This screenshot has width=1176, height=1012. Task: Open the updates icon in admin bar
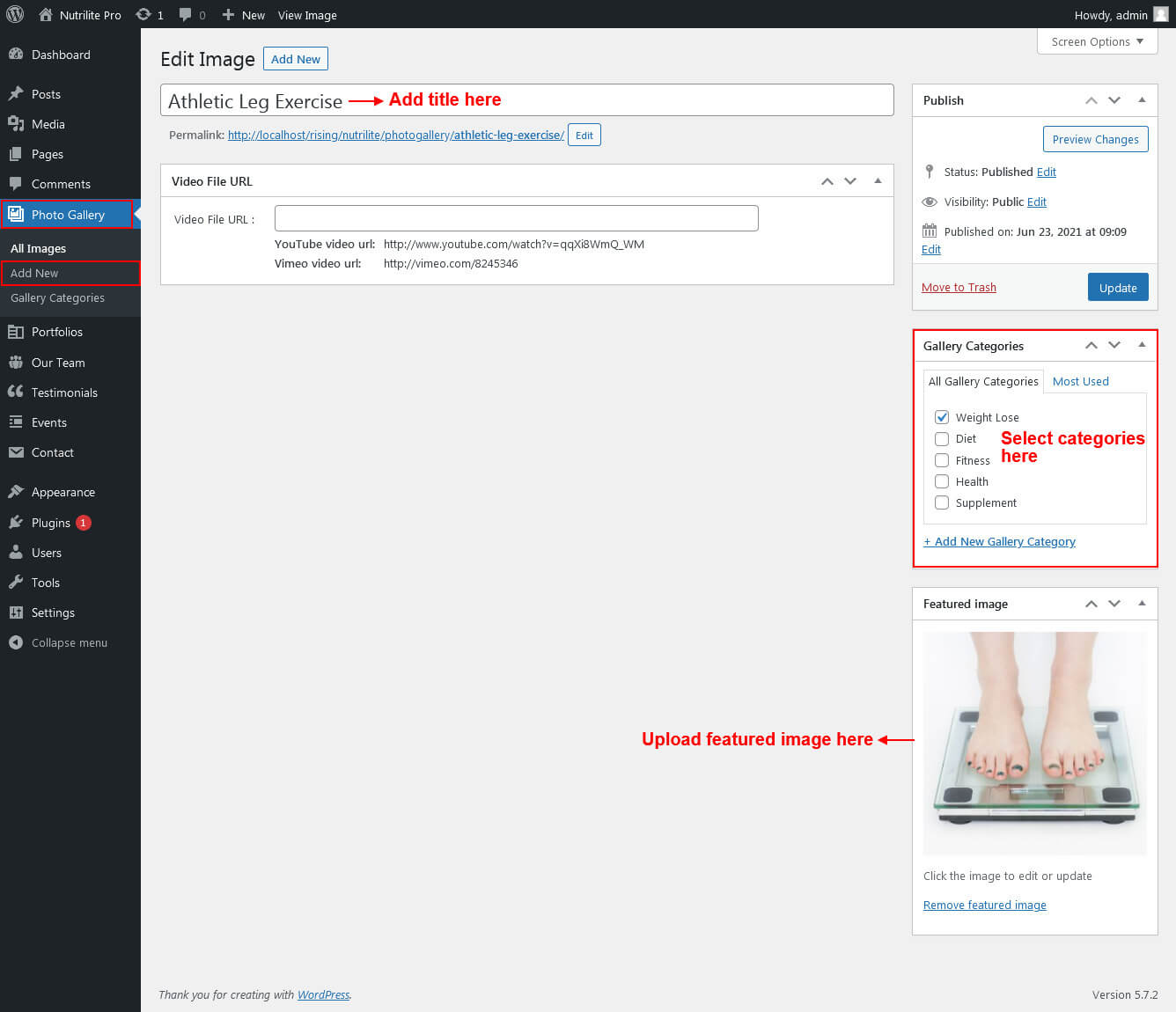(143, 15)
